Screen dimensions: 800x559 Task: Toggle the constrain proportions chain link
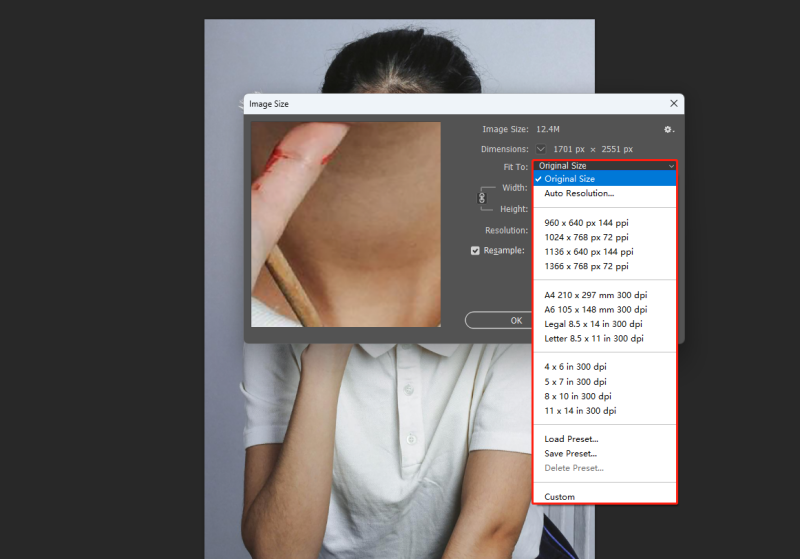coord(482,198)
